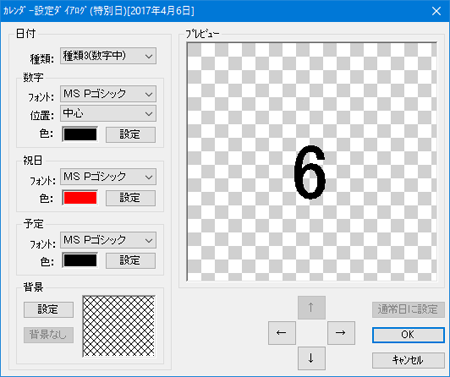Screen dimensions: 450x377
Task: Select the red 祝日 color swatch
Action: click(x=80, y=198)
